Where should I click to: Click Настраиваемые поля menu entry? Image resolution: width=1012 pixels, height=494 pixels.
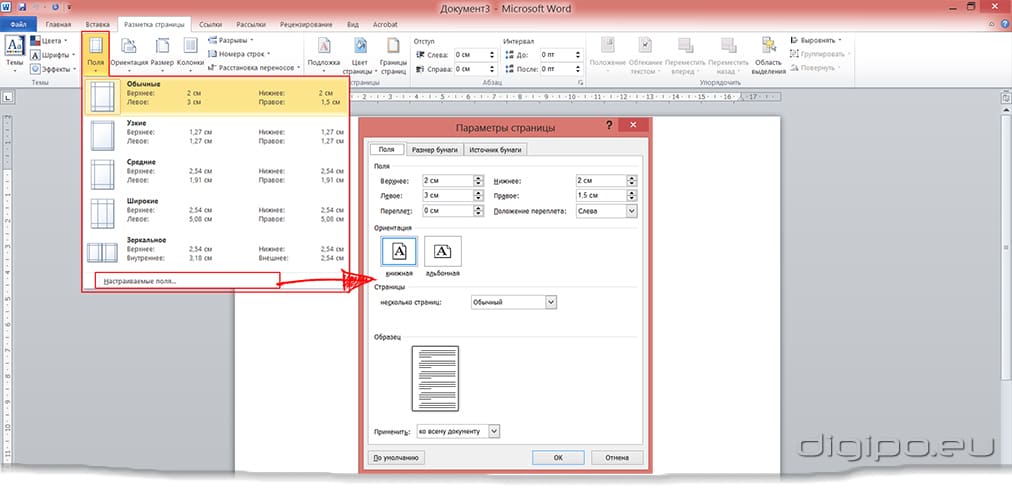[140, 281]
